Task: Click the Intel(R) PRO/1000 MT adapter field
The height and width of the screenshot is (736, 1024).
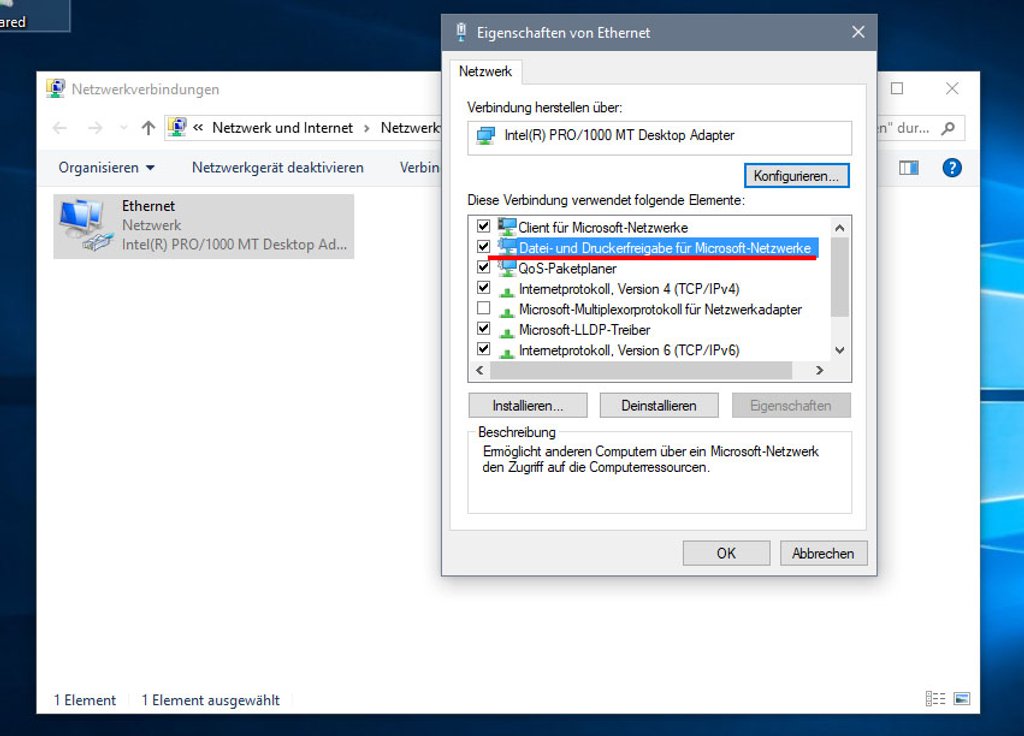Action: (660, 137)
